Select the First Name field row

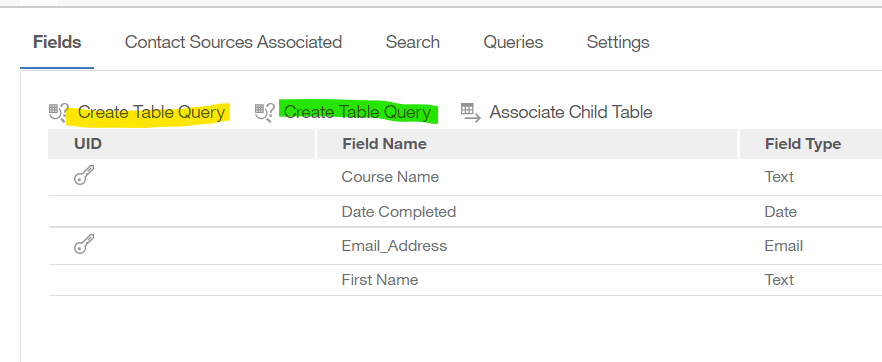(x=465, y=280)
